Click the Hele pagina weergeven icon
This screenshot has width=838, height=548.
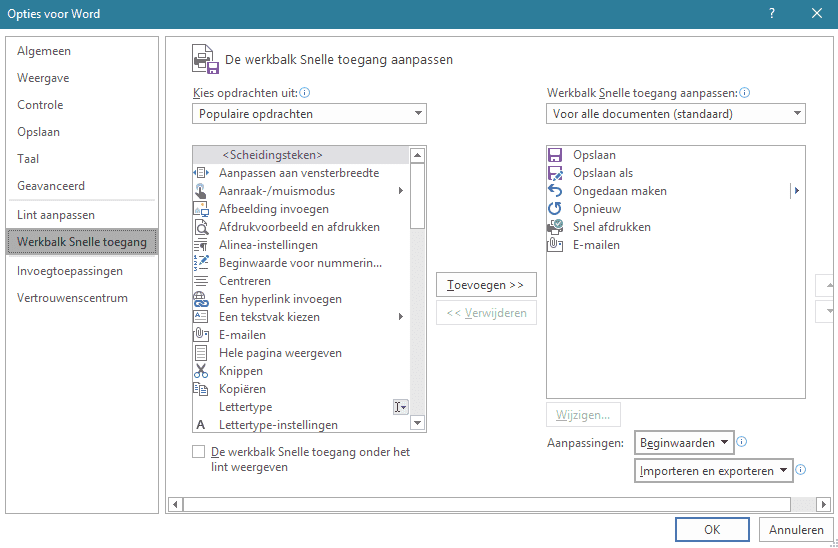click(201, 353)
